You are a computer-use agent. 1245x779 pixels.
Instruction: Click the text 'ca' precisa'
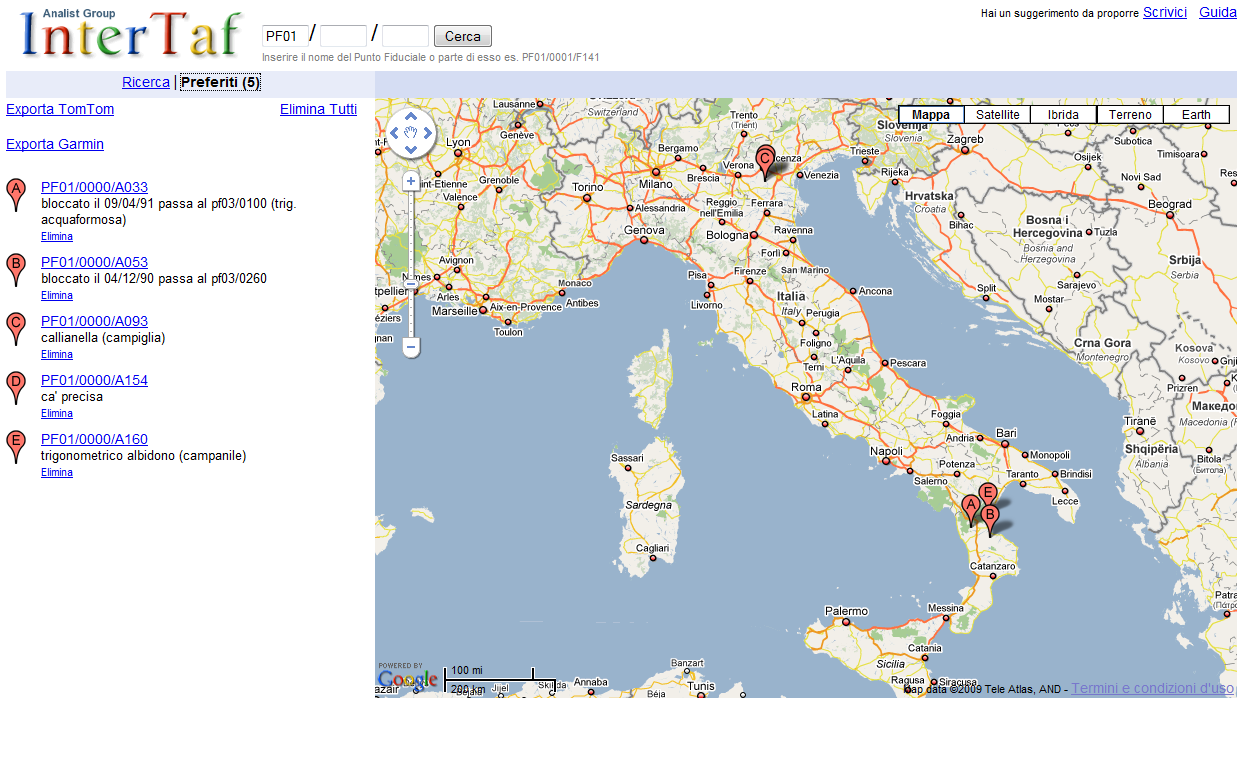[x=72, y=397]
